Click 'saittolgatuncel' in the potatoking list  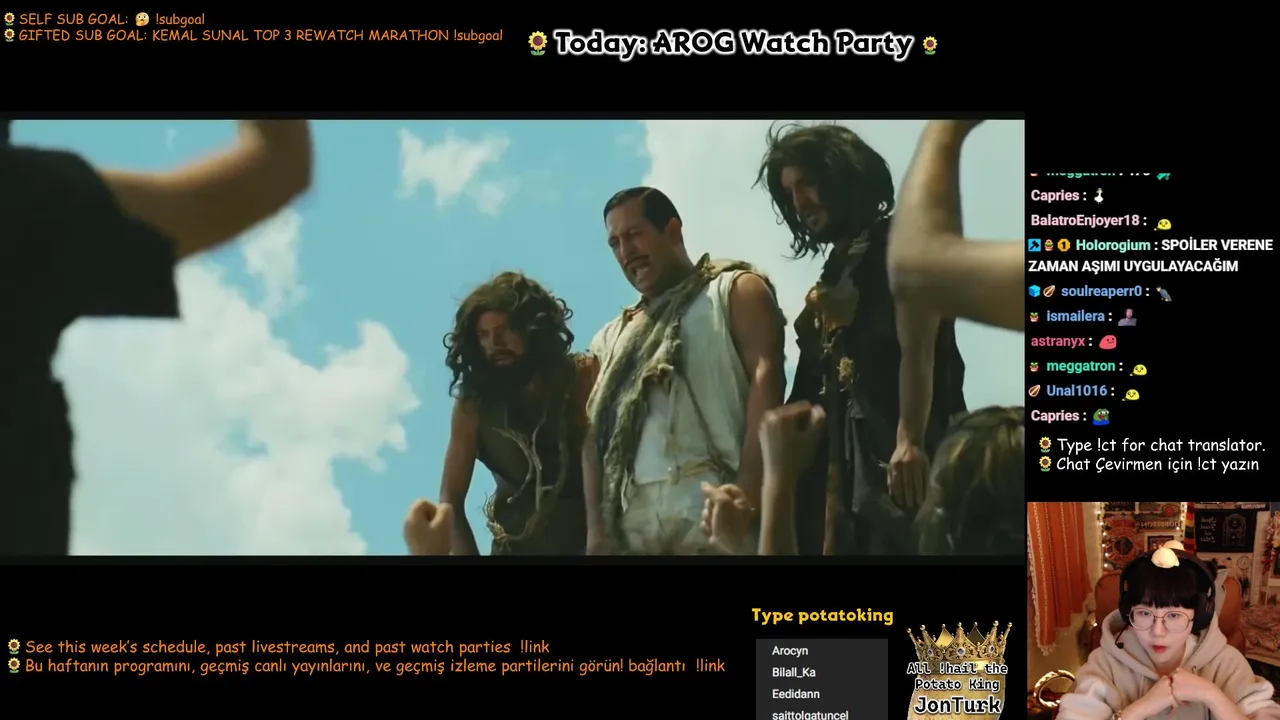pyautogui.click(x=810, y=714)
